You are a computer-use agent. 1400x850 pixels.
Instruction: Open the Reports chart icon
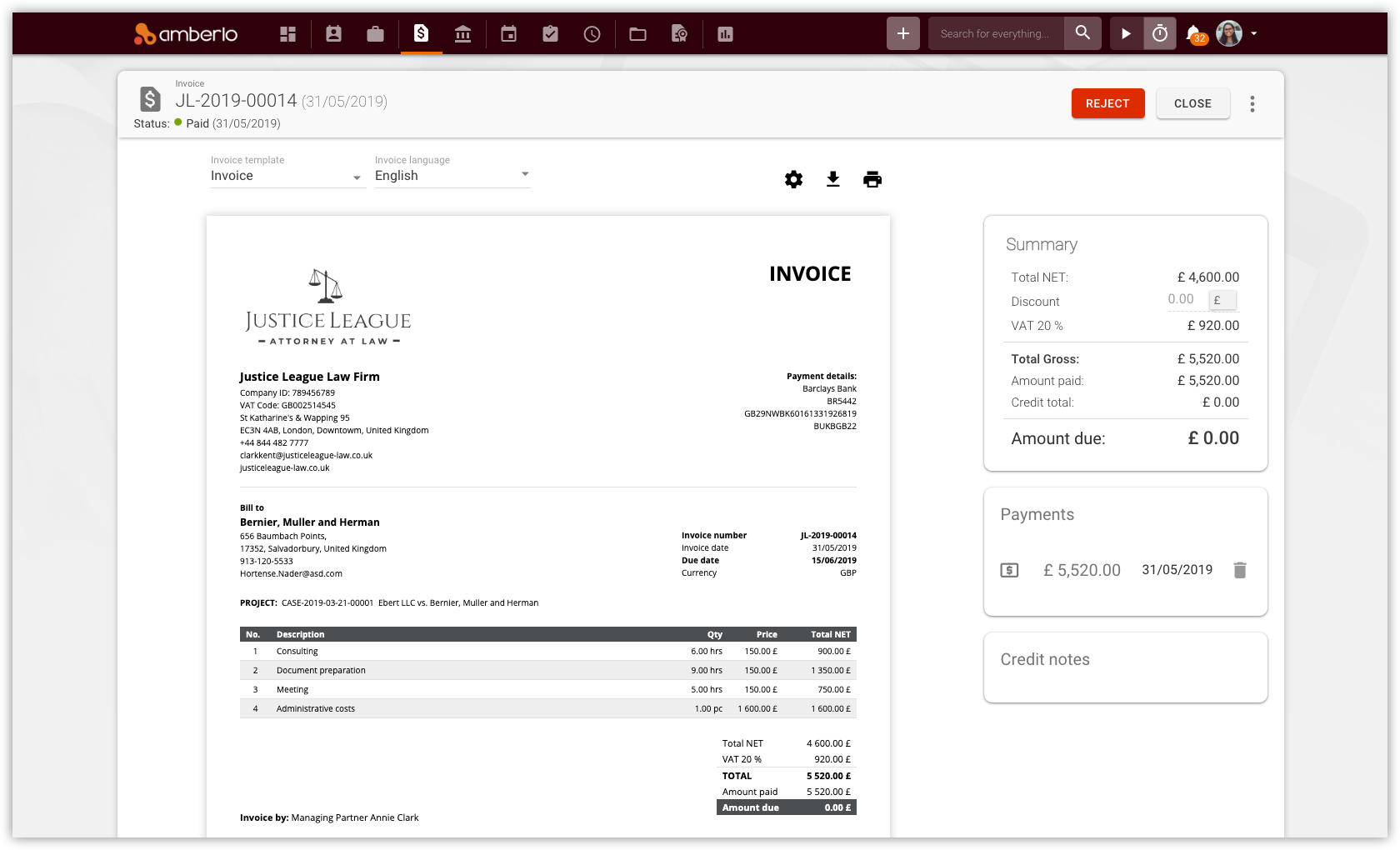[x=725, y=34]
